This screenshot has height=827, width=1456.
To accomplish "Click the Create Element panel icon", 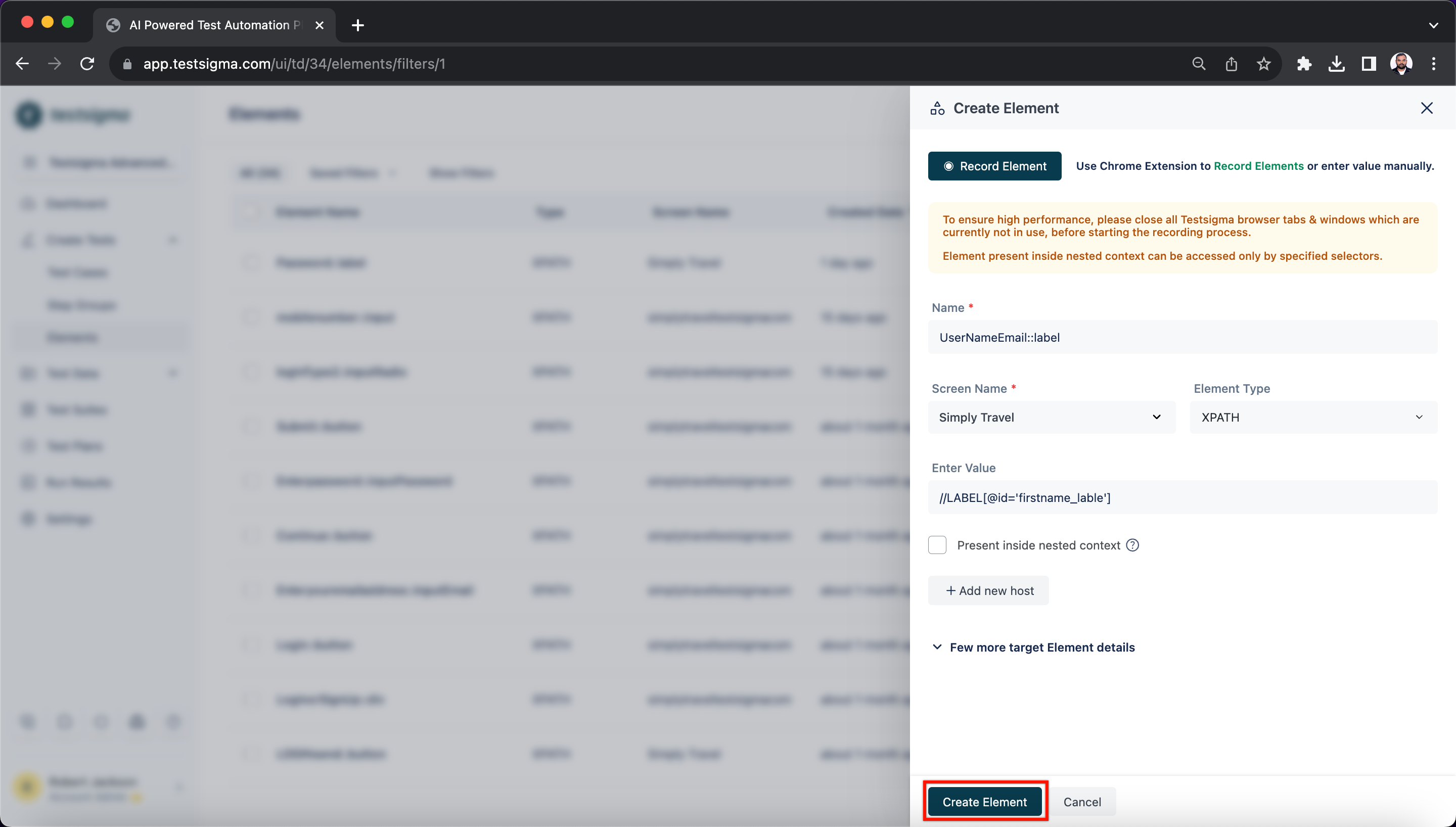I will [936, 108].
